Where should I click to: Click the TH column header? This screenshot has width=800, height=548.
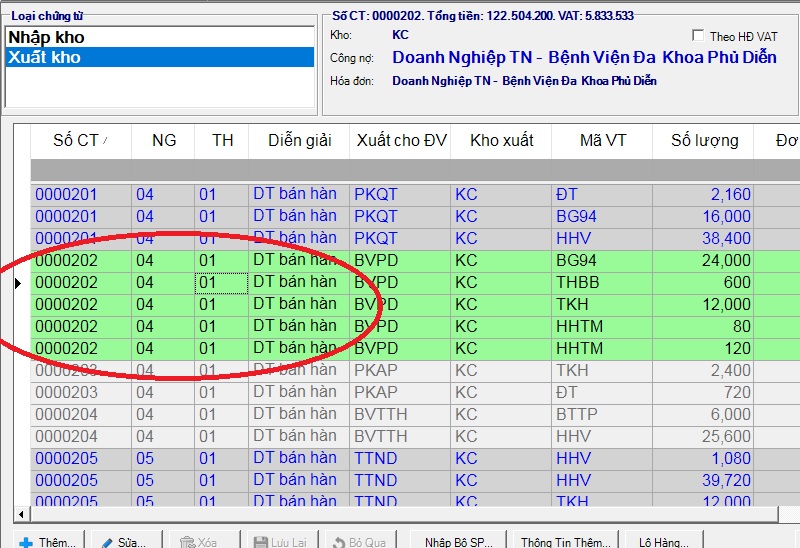coord(222,140)
